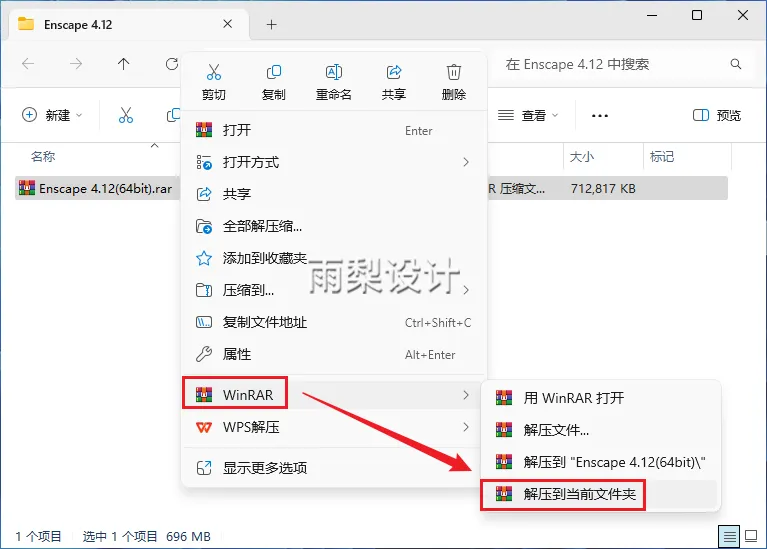Choose 用 WinRAR 打开 in the submenu
This screenshot has height=549, width=767.
(601, 398)
